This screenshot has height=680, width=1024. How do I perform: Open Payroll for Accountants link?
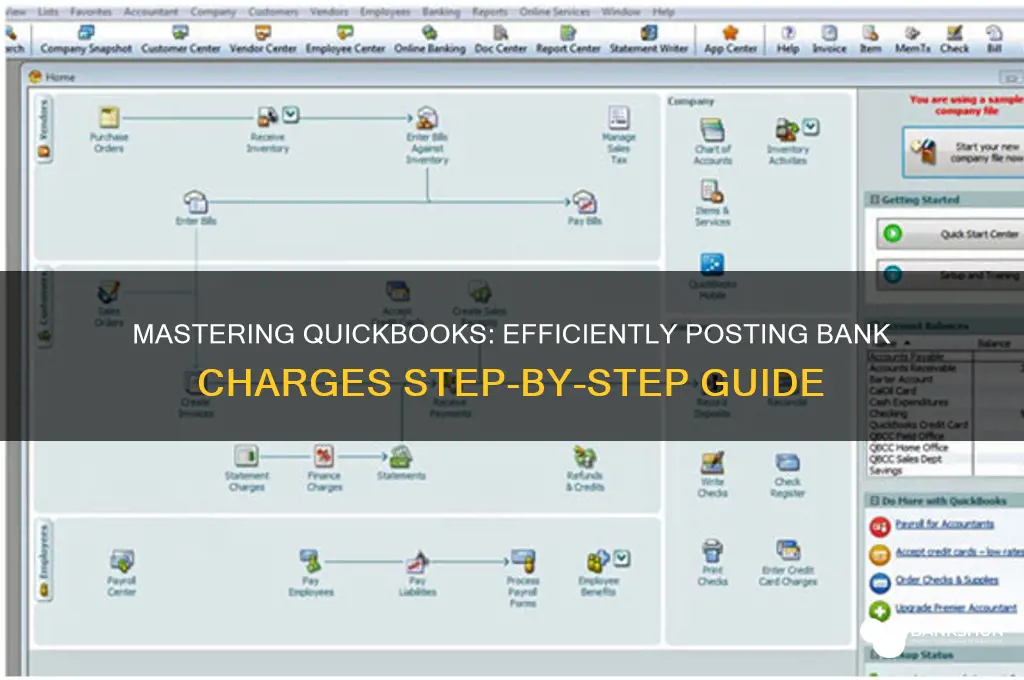[x=944, y=524]
